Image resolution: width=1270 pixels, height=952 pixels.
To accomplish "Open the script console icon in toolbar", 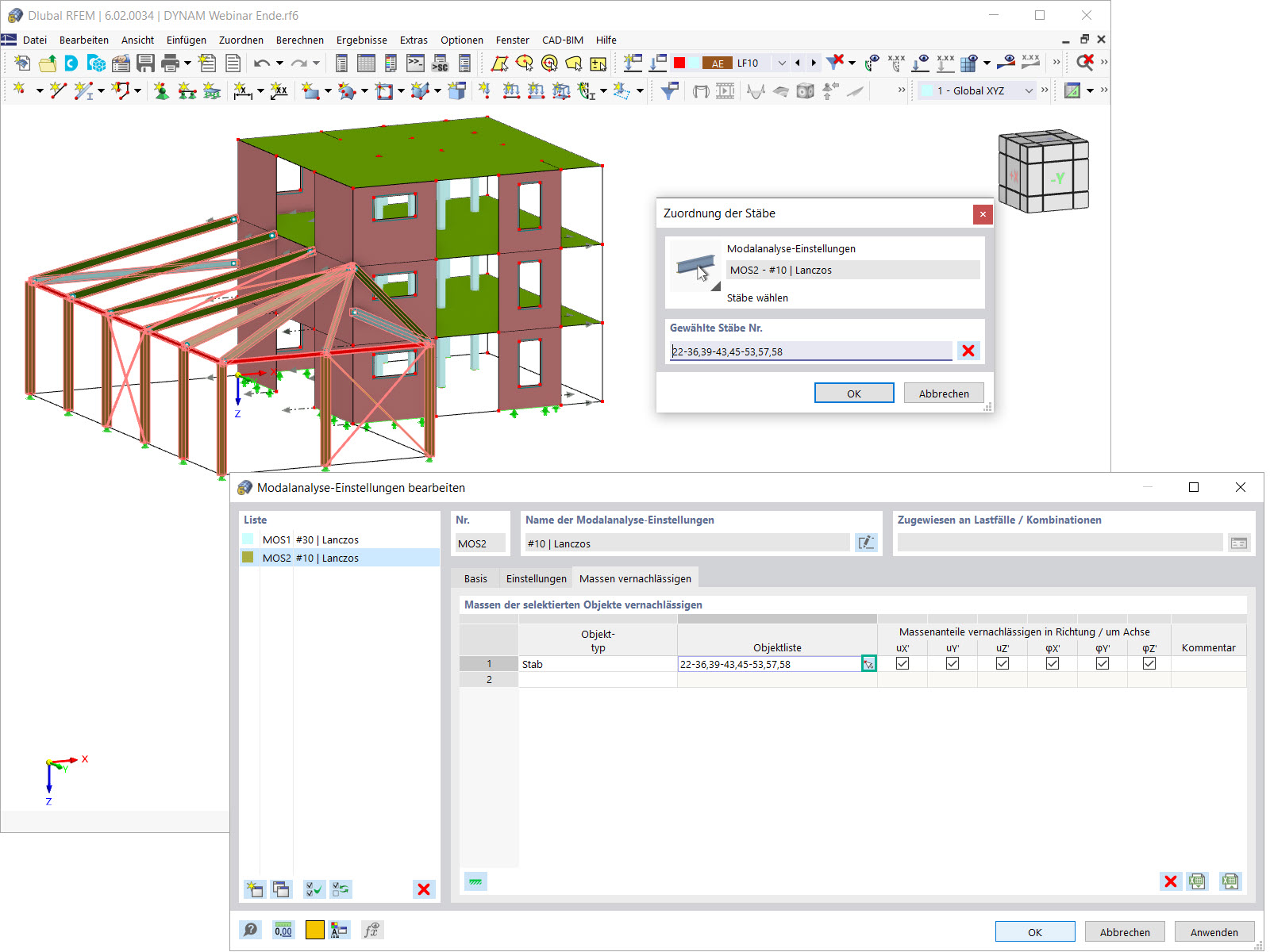I will tap(415, 63).
